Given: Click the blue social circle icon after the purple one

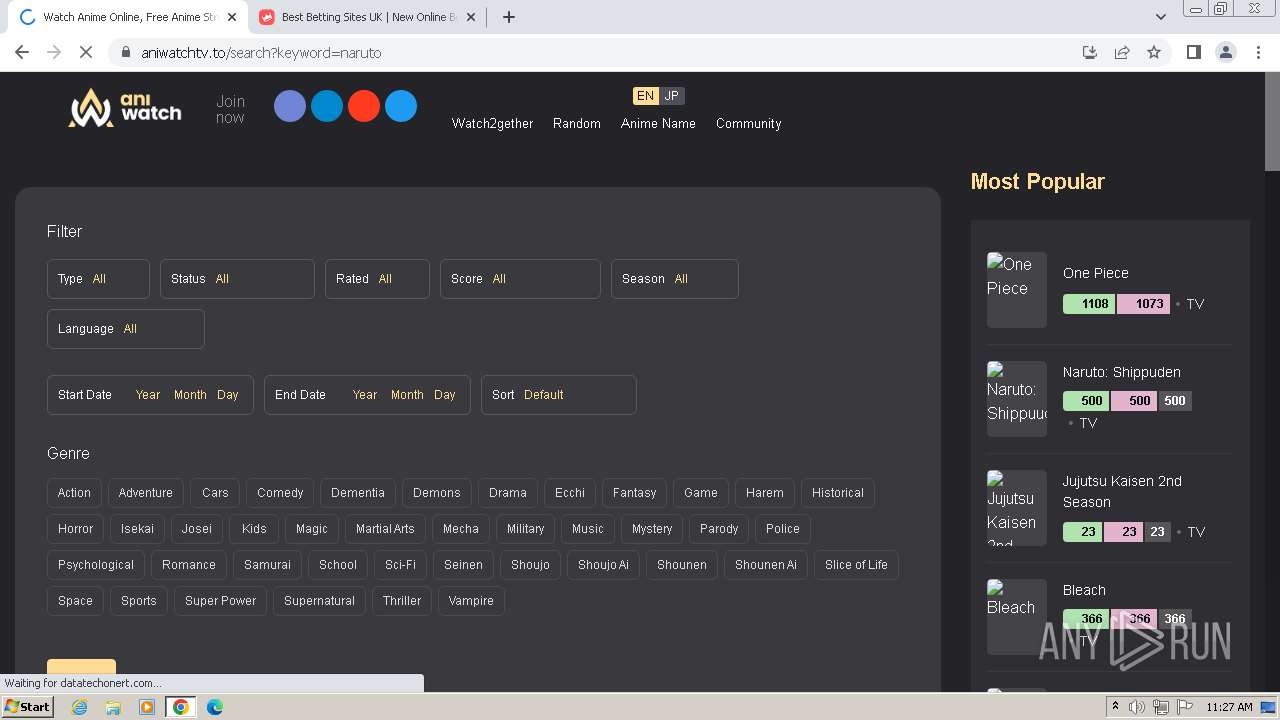Looking at the screenshot, I should pyautogui.click(x=327, y=106).
